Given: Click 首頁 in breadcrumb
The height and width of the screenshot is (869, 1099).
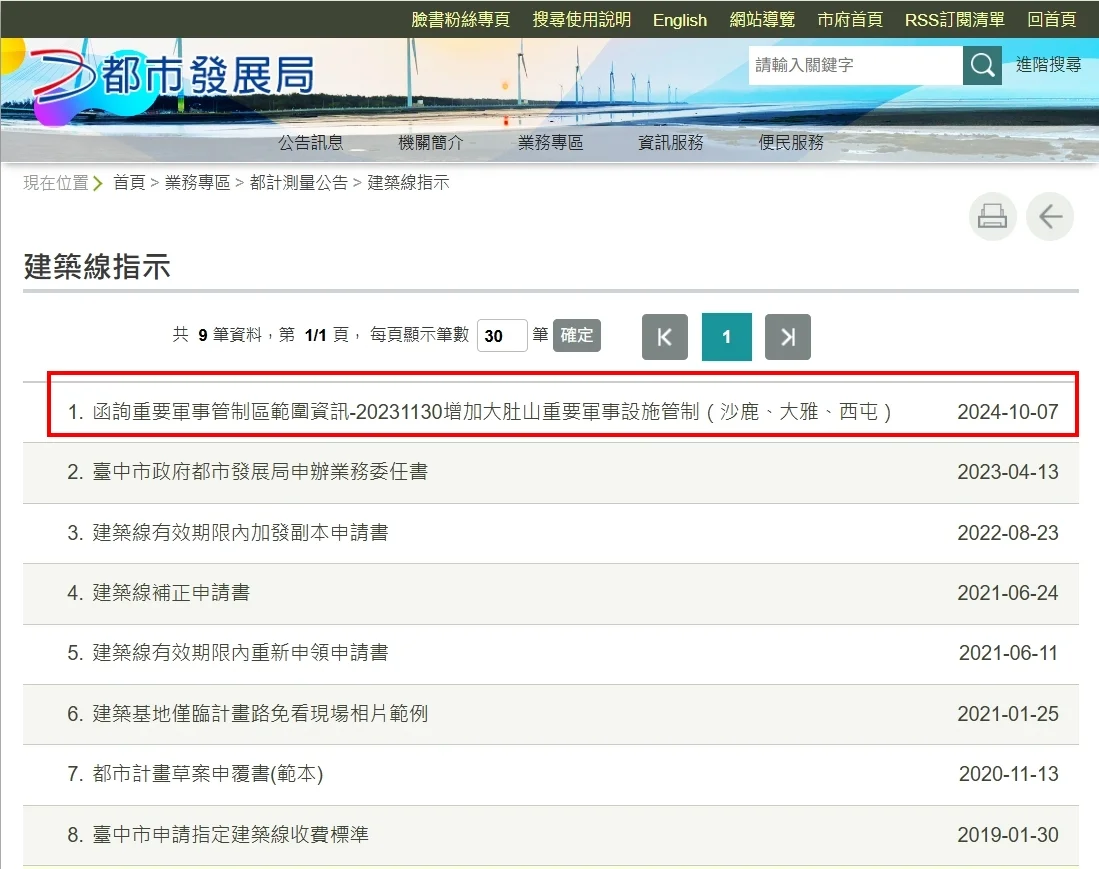Looking at the screenshot, I should point(129,183).
